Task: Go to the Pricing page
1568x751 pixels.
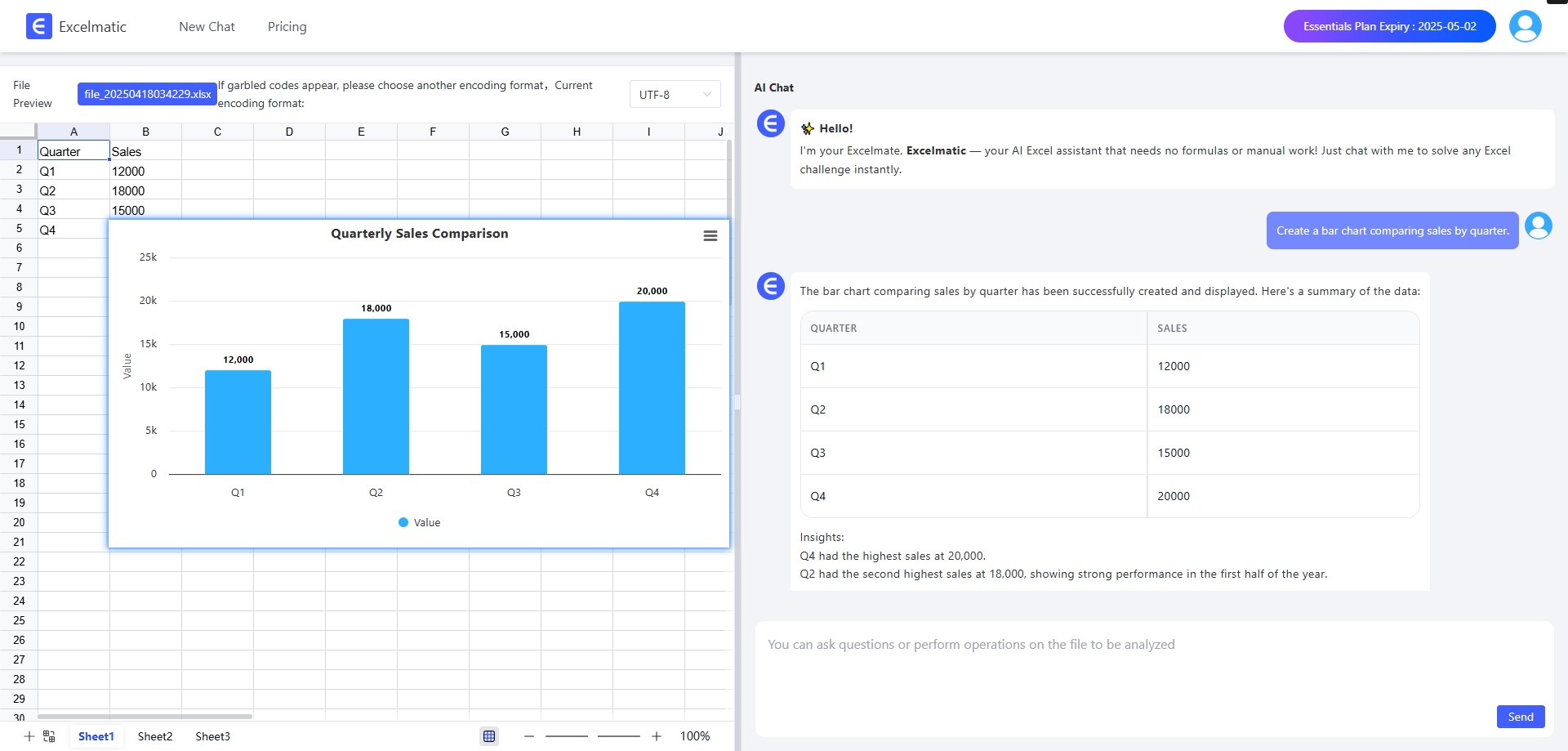Action: tap(287, 27)
